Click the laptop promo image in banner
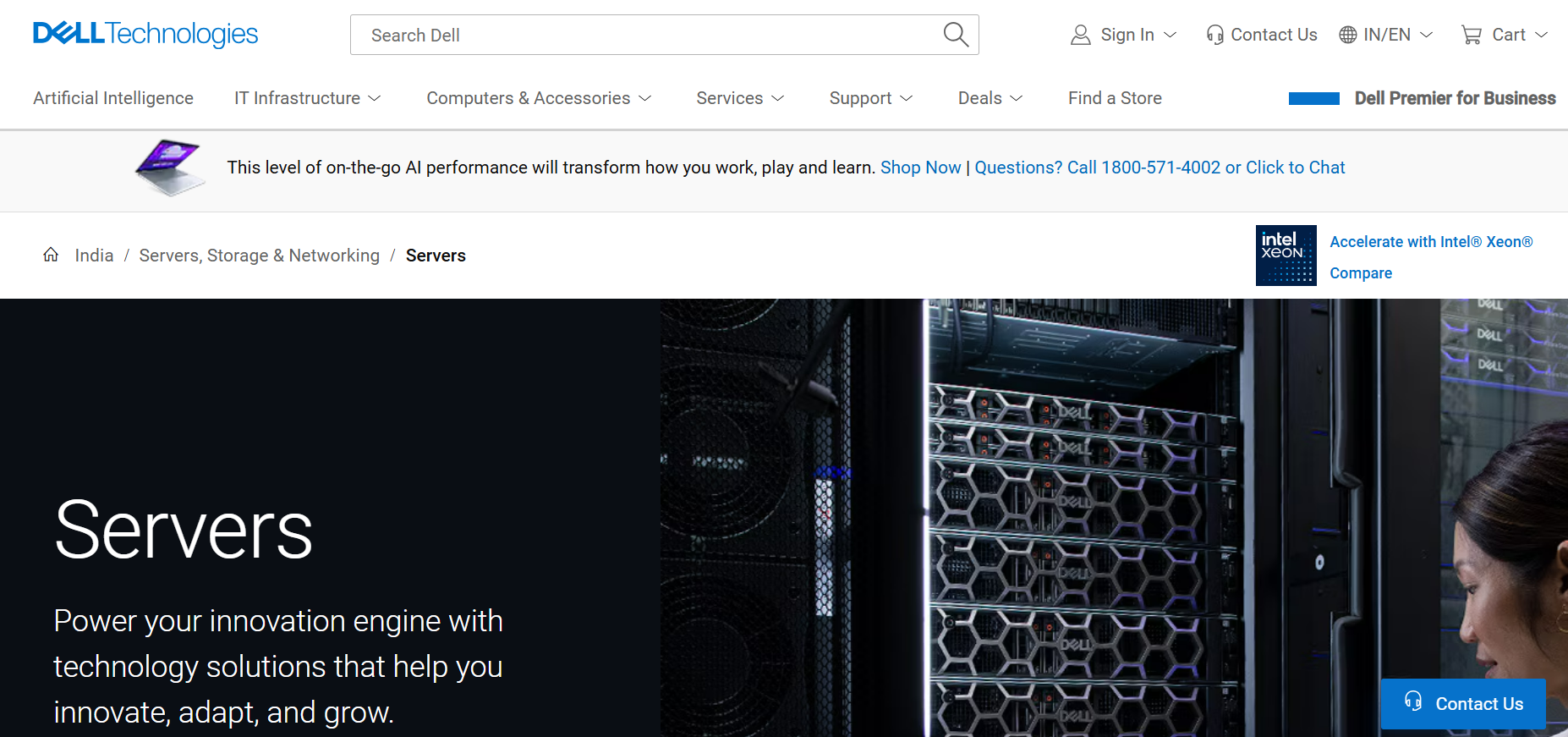1568x737 pixels. point(170,168)
